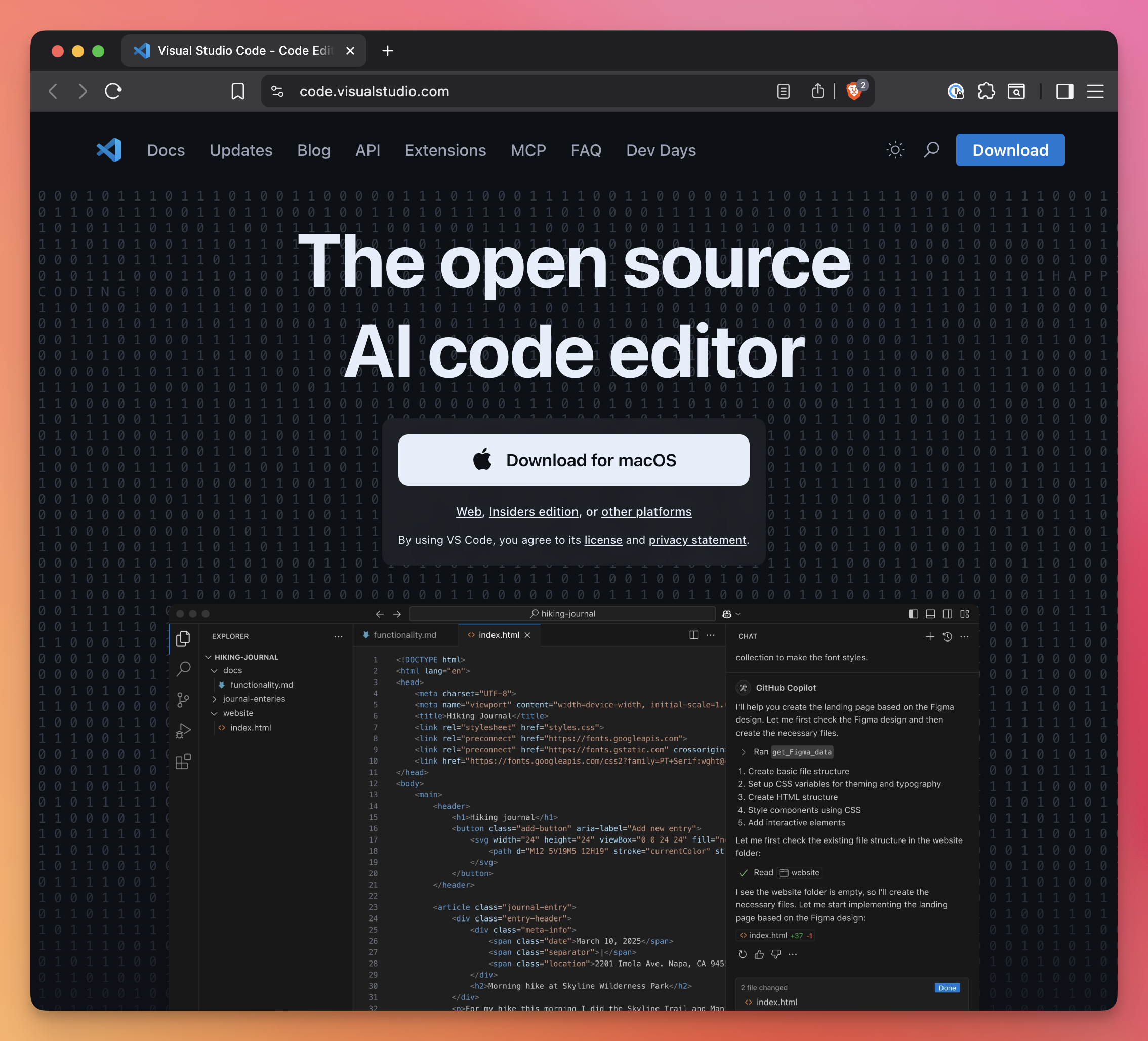1148x1041 pixels.
Task: Start a new chat with plus icon
Action: [x=930, y=636]
